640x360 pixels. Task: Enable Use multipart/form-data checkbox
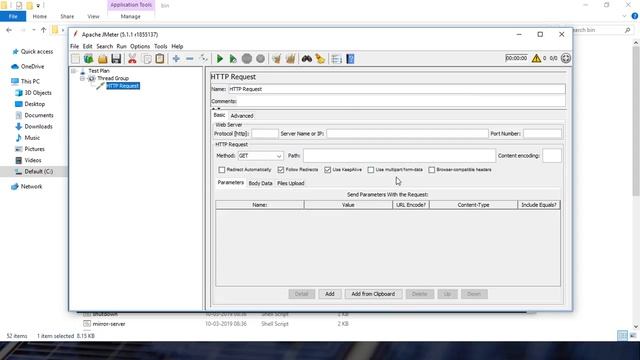(371, 169)
